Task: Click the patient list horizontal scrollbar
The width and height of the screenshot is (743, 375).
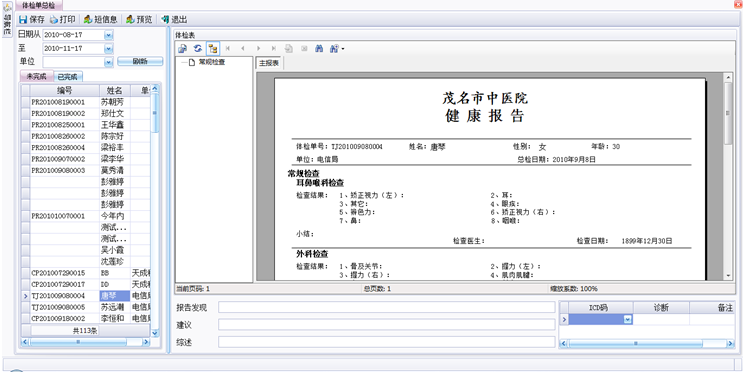Action: 85,341
